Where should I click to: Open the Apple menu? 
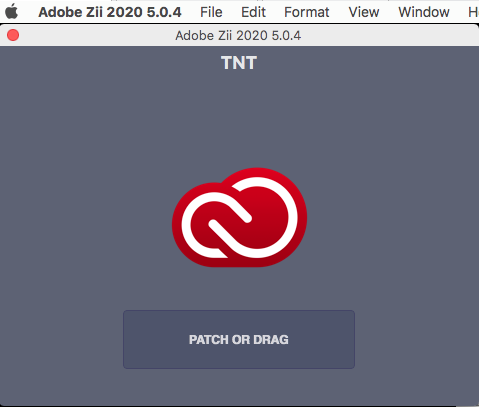11,11
